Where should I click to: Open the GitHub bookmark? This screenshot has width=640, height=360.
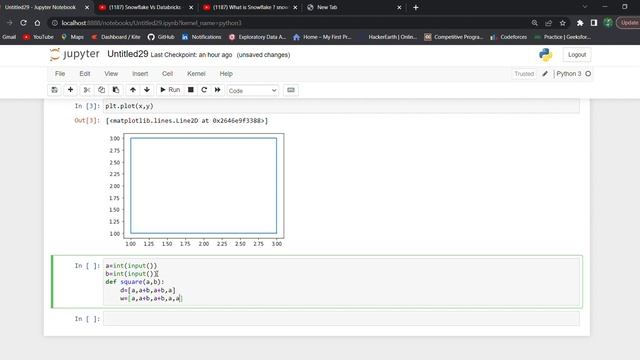pos(161,37)
